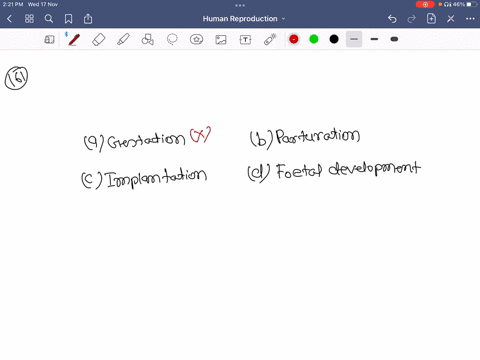
Task: Go back using the left chevron
Action: click(9, 19)
